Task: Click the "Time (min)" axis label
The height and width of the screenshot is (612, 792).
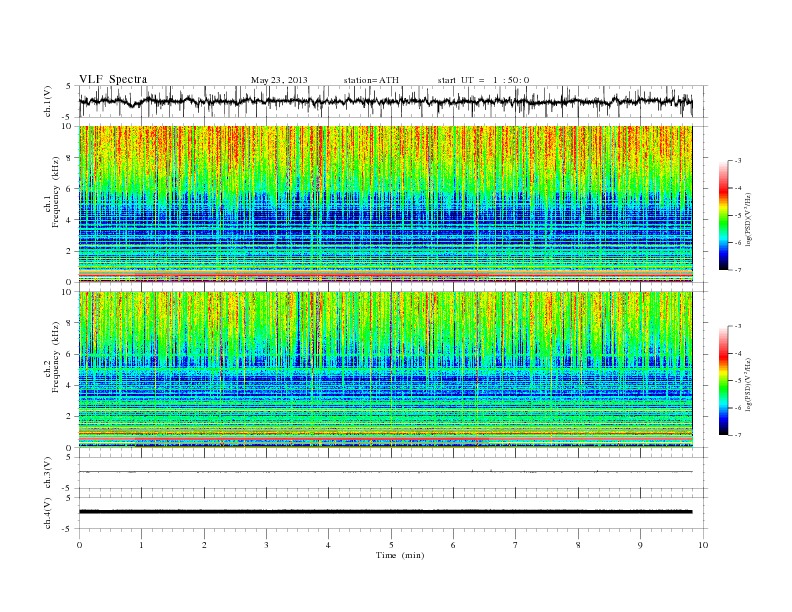Action: 400,555
